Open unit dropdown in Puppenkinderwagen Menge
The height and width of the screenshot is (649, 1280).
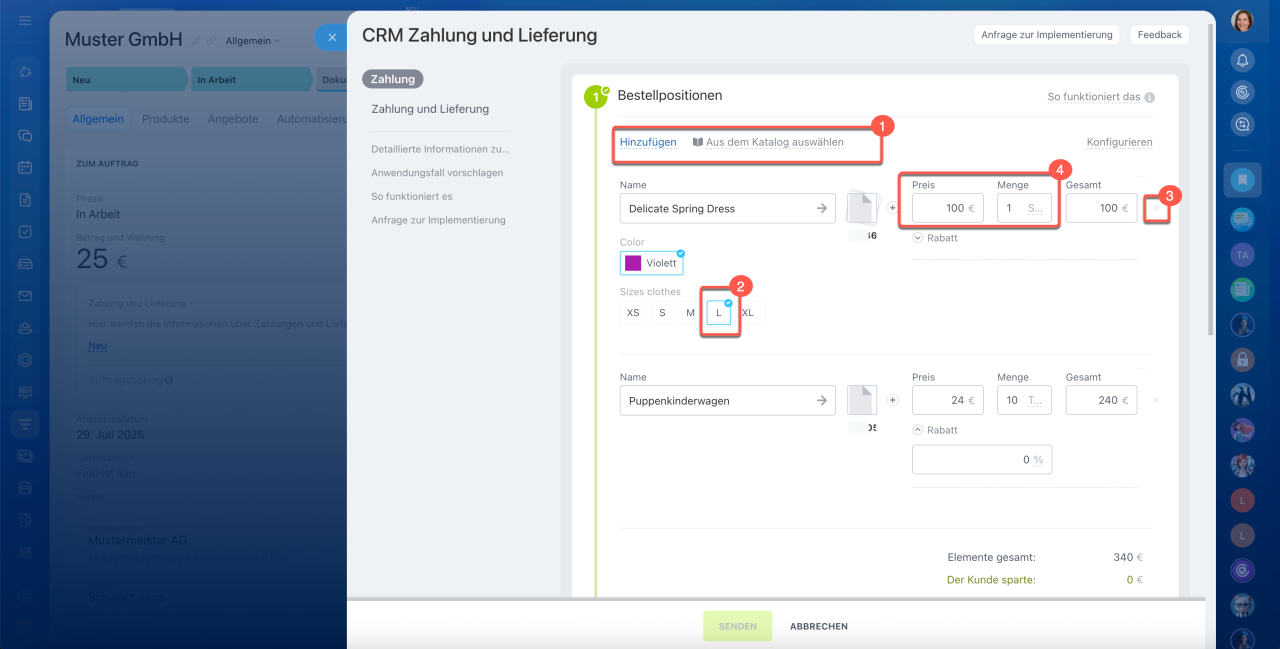point(1036,400)
